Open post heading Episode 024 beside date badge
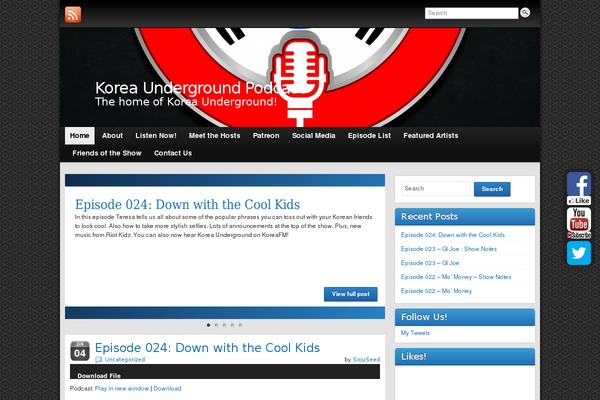 coord(207,348)
